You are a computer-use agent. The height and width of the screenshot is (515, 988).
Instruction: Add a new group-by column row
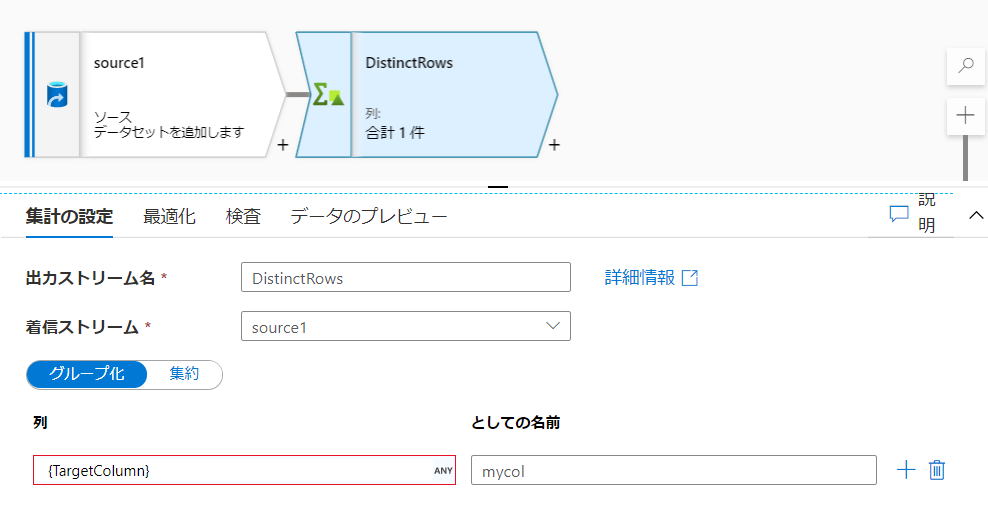tap(905, 470)
